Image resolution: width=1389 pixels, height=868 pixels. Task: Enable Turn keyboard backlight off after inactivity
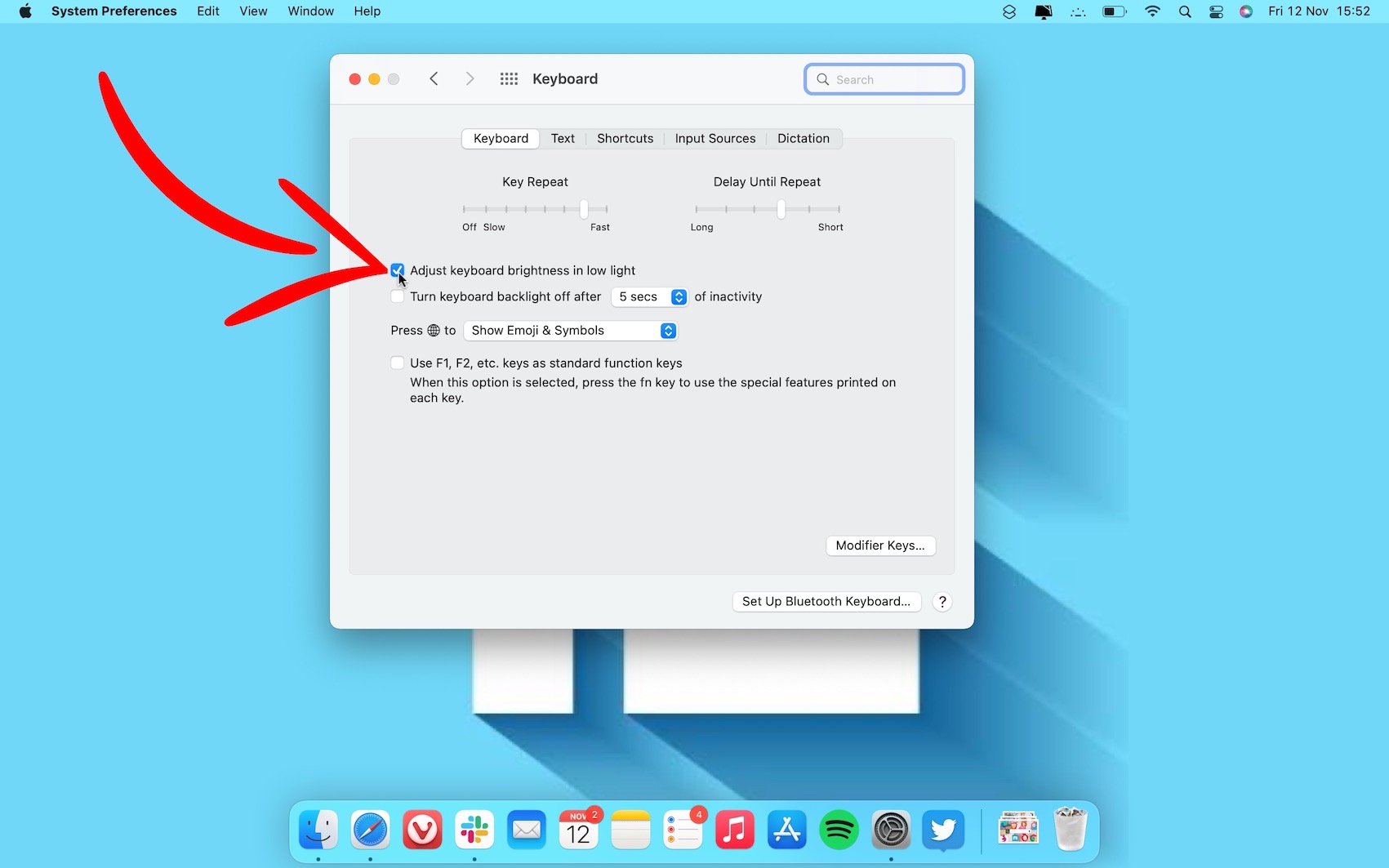coord(397,296)
